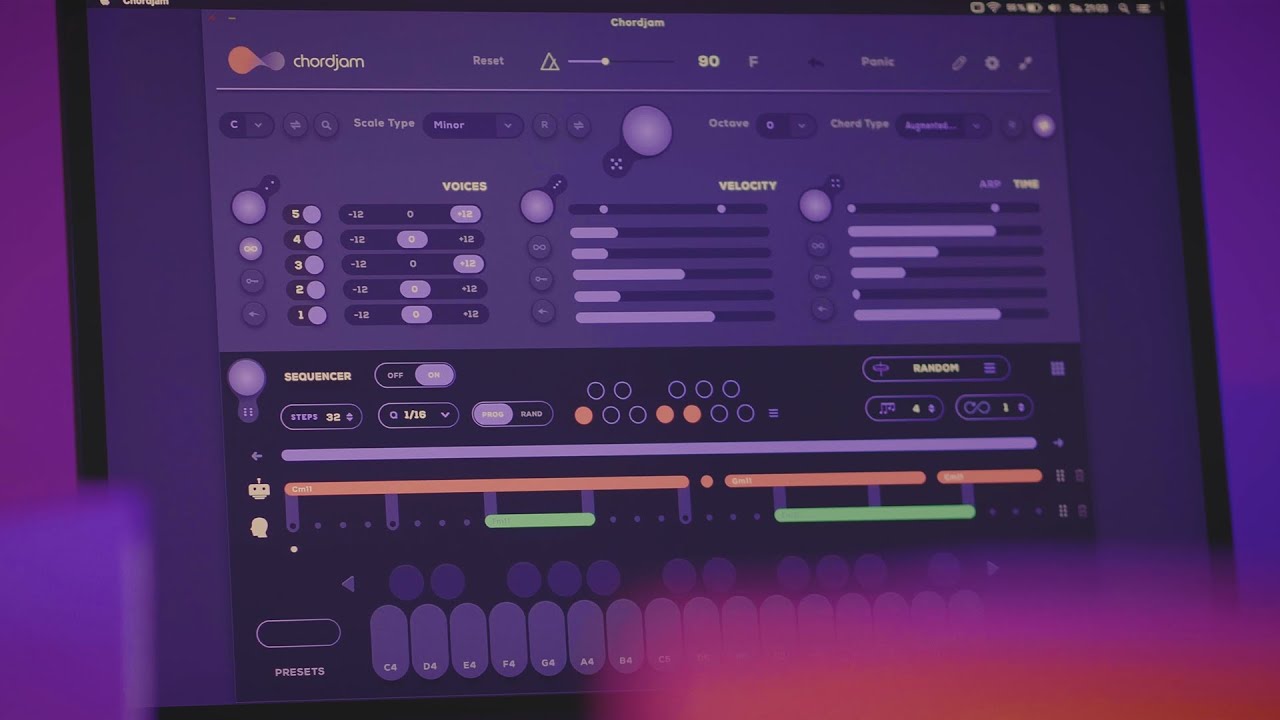This screenshot has height=720, width=1280.
Task: Select the orange Cm11 chord block
Action: coord(486,487)
